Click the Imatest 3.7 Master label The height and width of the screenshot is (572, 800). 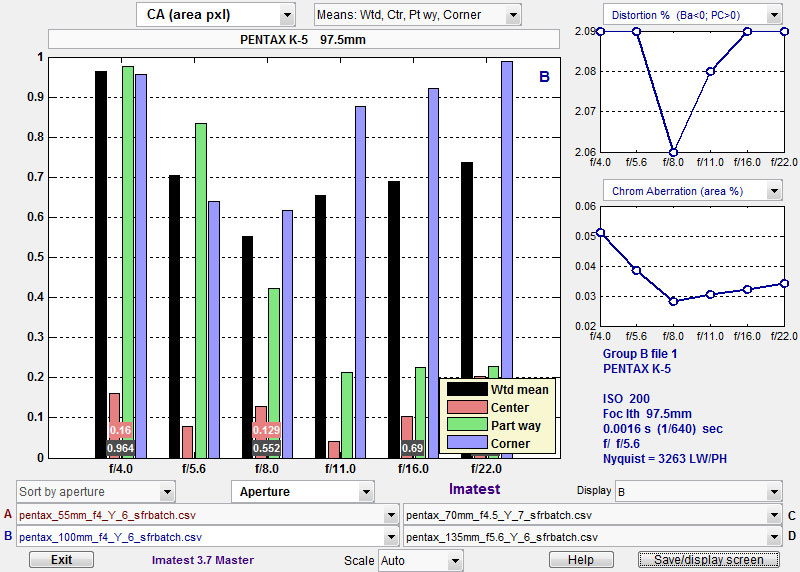pos(203,560)
